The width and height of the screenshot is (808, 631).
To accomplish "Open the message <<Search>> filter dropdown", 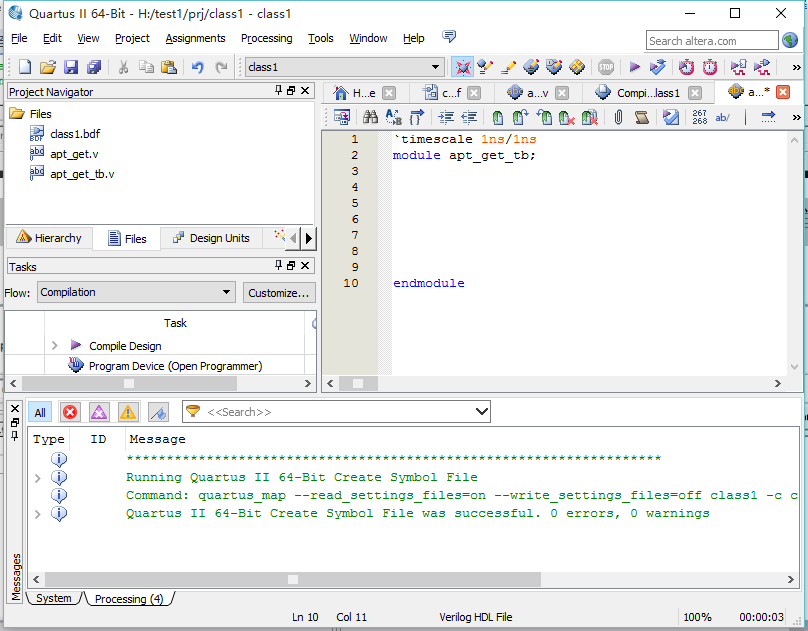I will click(482, 412).
